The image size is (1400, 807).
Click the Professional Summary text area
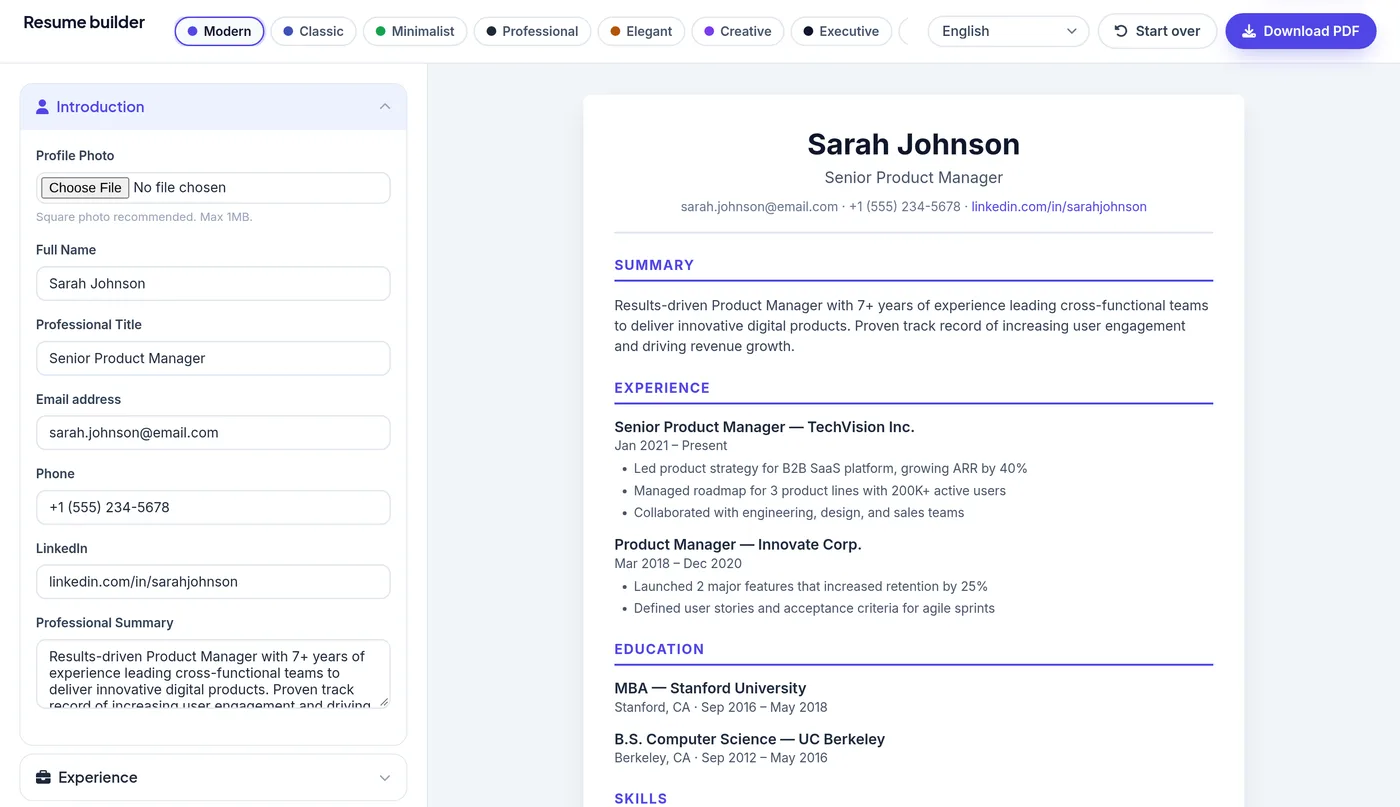pos(213,674)
